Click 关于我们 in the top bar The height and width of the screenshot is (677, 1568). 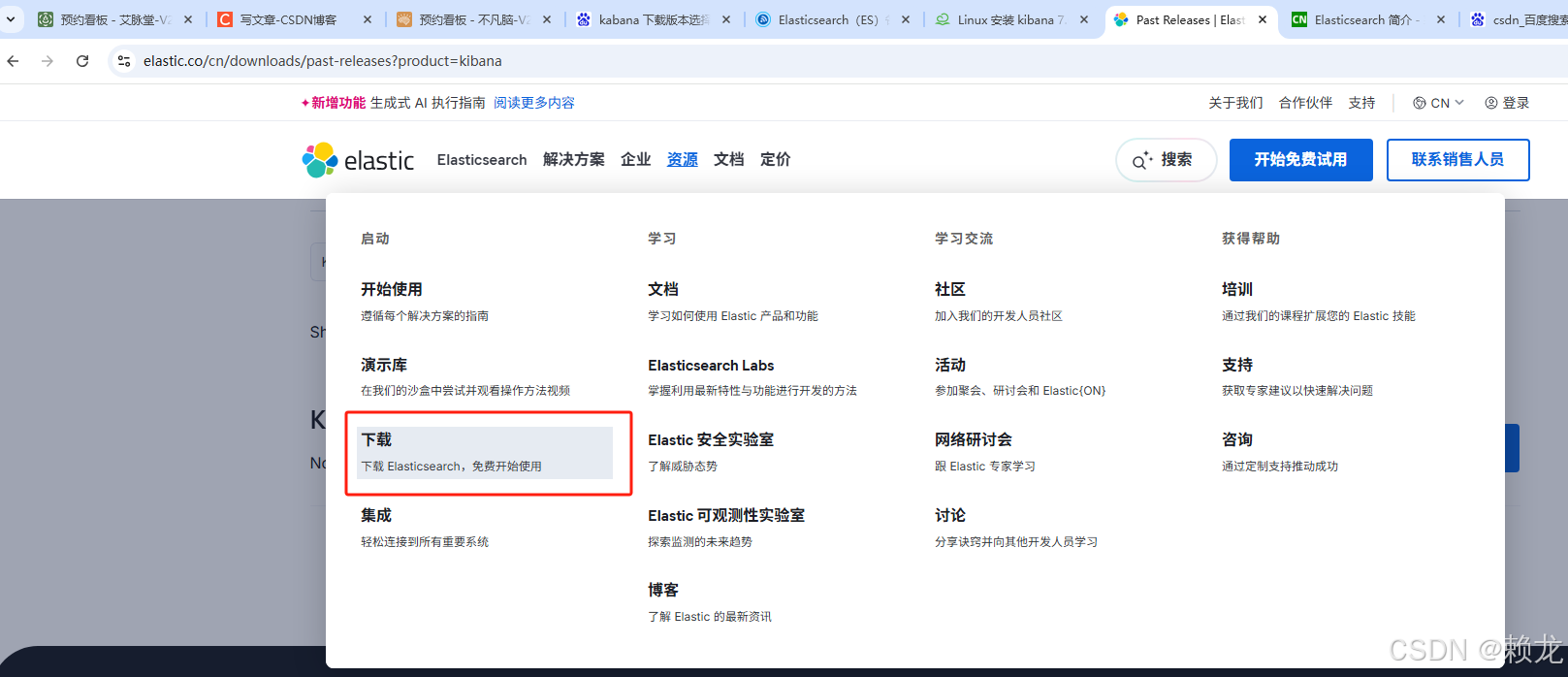click(1235, 103)
